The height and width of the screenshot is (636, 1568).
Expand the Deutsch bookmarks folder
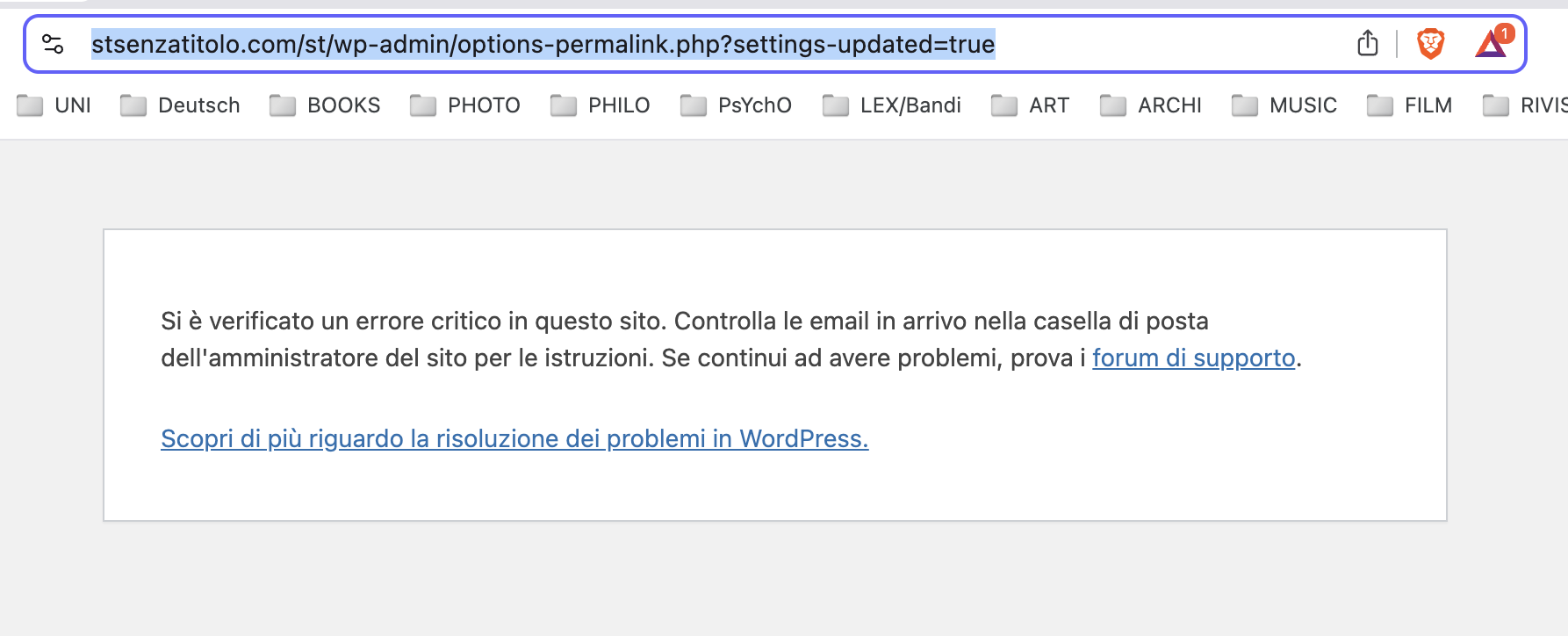[x=180, y=105]
